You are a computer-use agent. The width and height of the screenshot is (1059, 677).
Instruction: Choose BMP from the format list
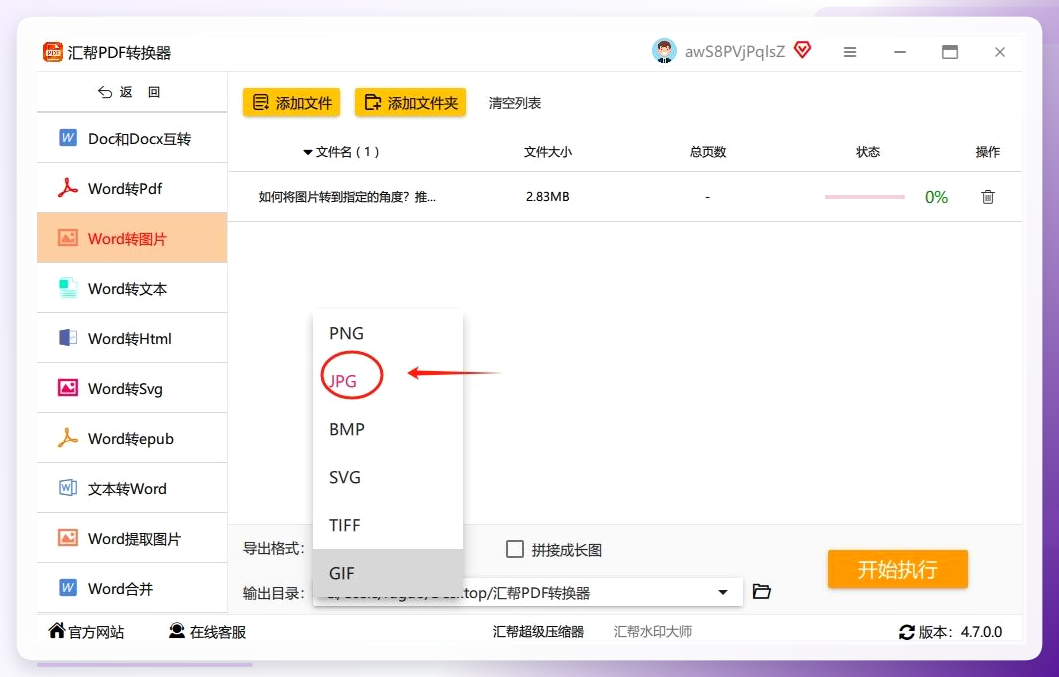tap(388, 429)
